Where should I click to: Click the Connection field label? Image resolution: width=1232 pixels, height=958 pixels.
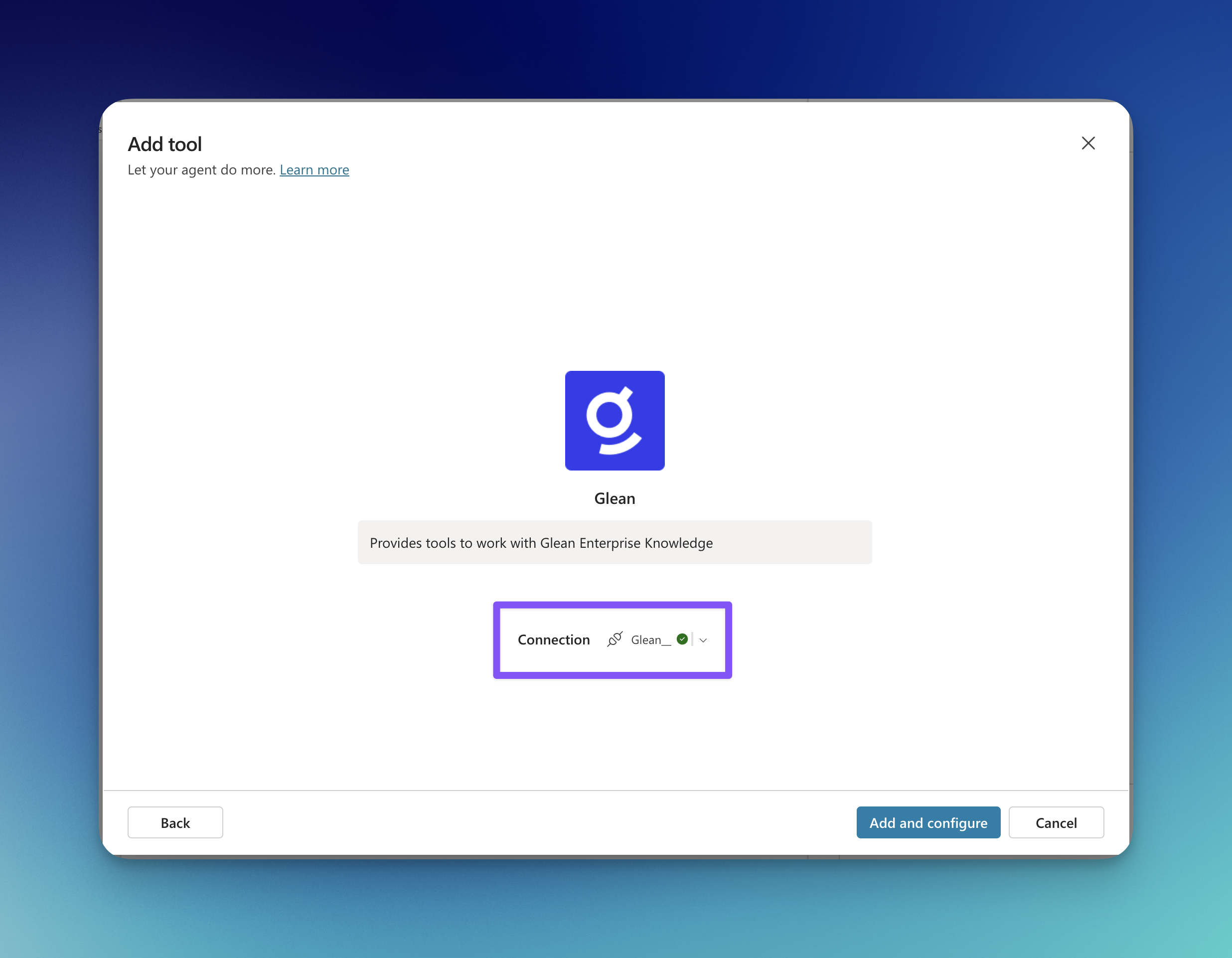pyautogui.click(x=554, y=639)
